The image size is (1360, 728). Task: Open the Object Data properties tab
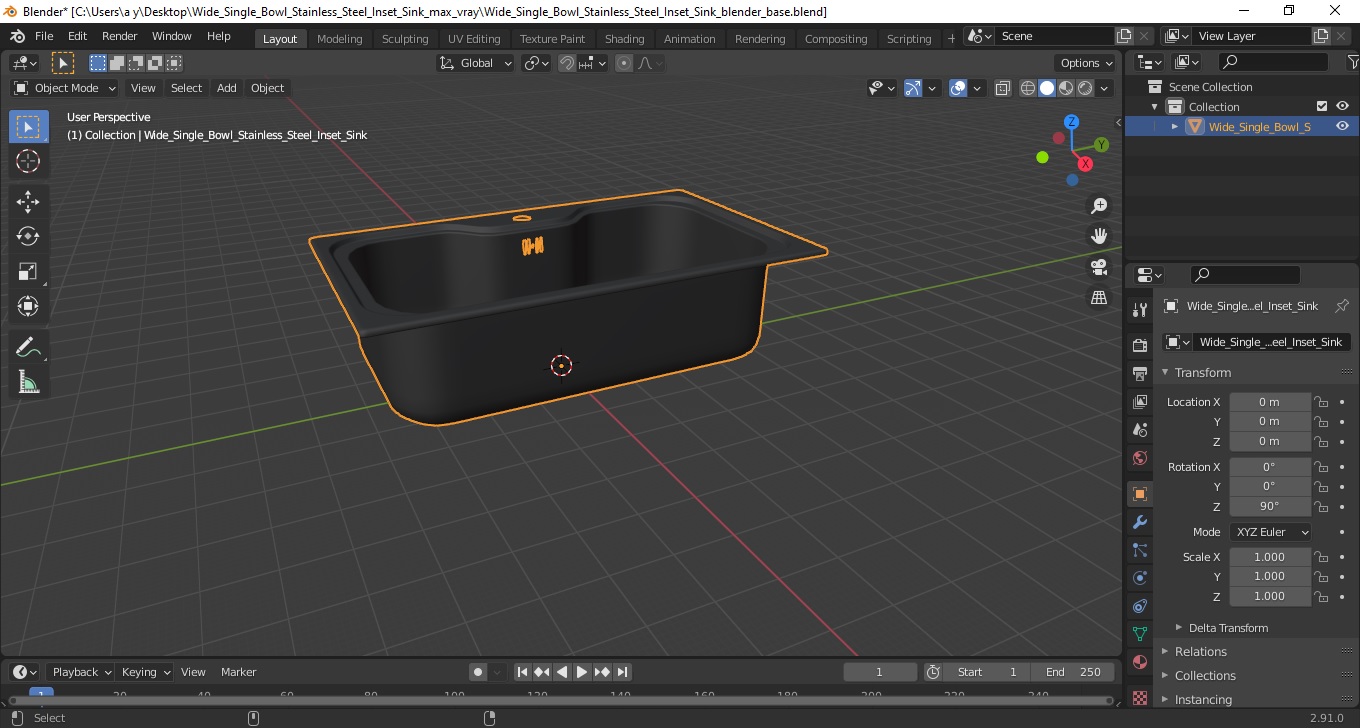[x=1139, y=634]
